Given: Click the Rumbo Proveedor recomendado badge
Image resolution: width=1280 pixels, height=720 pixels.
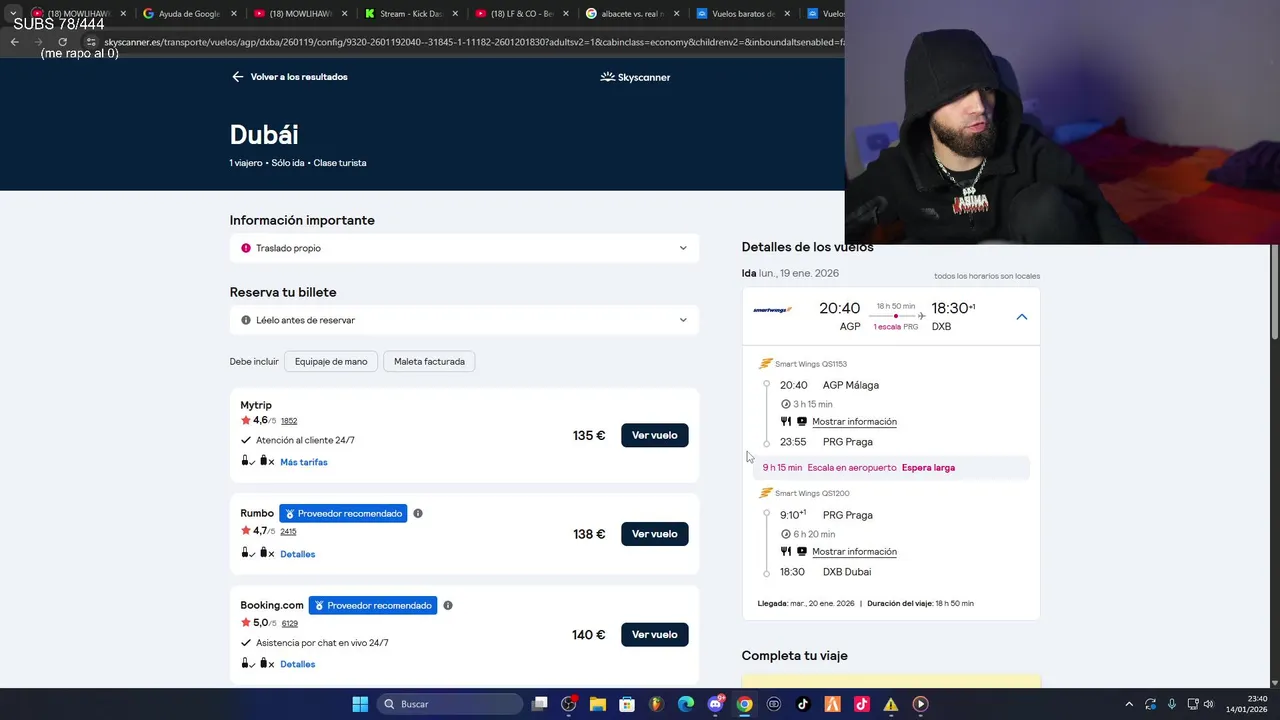Looking at the screenshot, I should (x=343, y=514).
